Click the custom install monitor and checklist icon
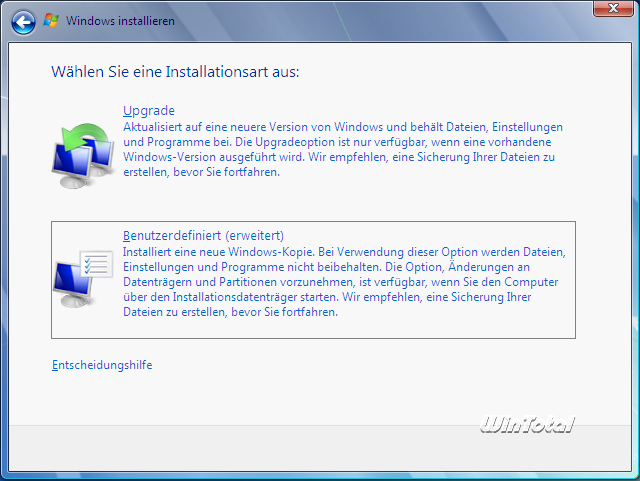Image resolution: width=640 pixels, height=481 pixels. [83, 279]
